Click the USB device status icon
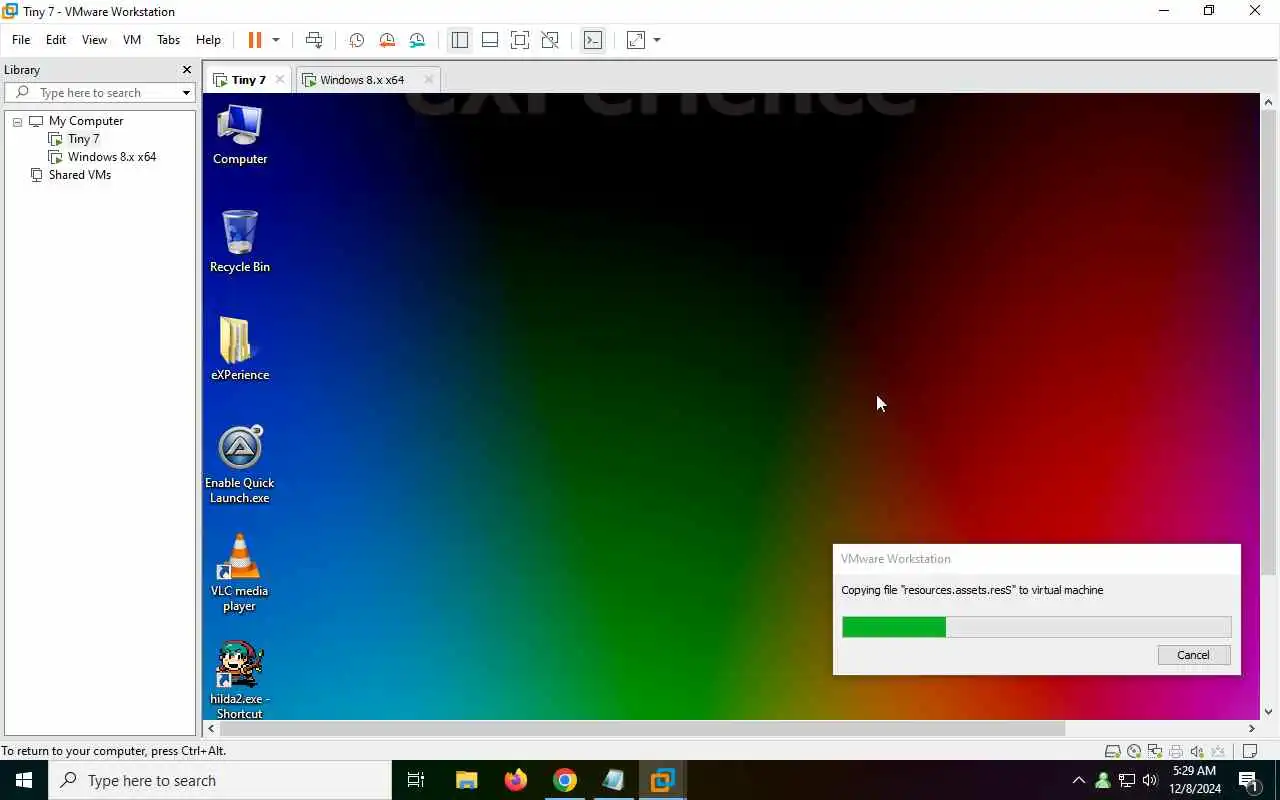The image size is (1280, 800). (1218, 751)
